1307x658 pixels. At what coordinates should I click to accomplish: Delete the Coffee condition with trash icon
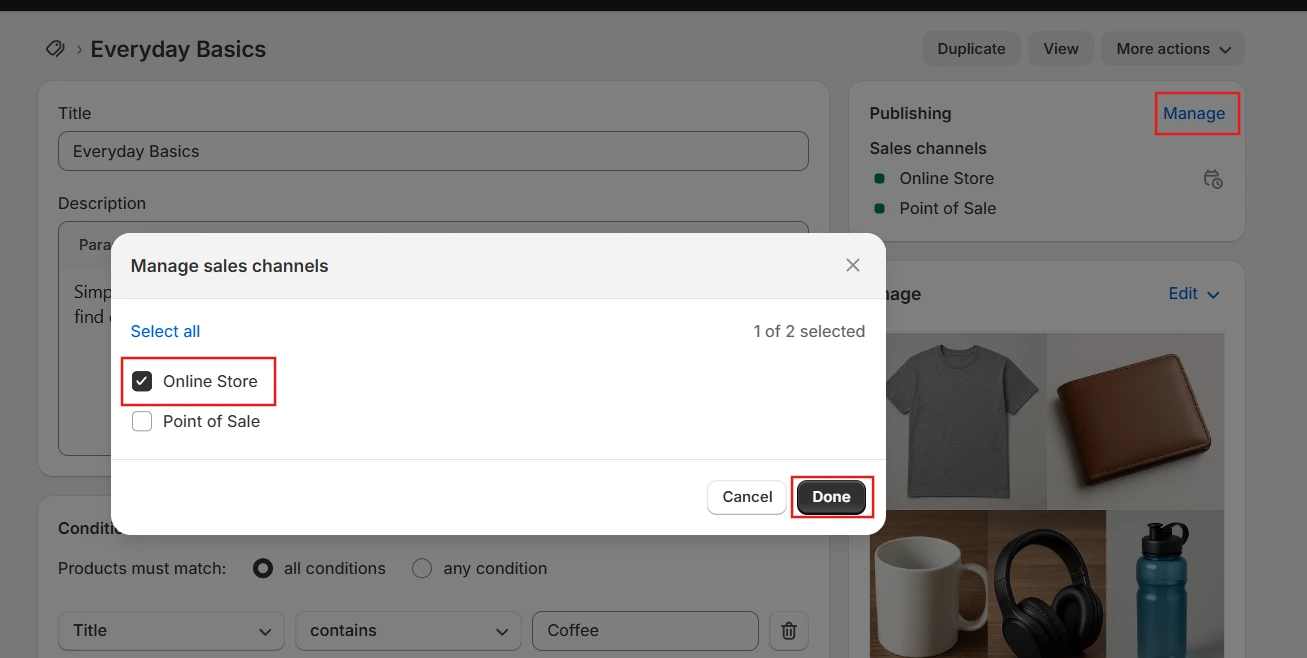coord(788,631)
